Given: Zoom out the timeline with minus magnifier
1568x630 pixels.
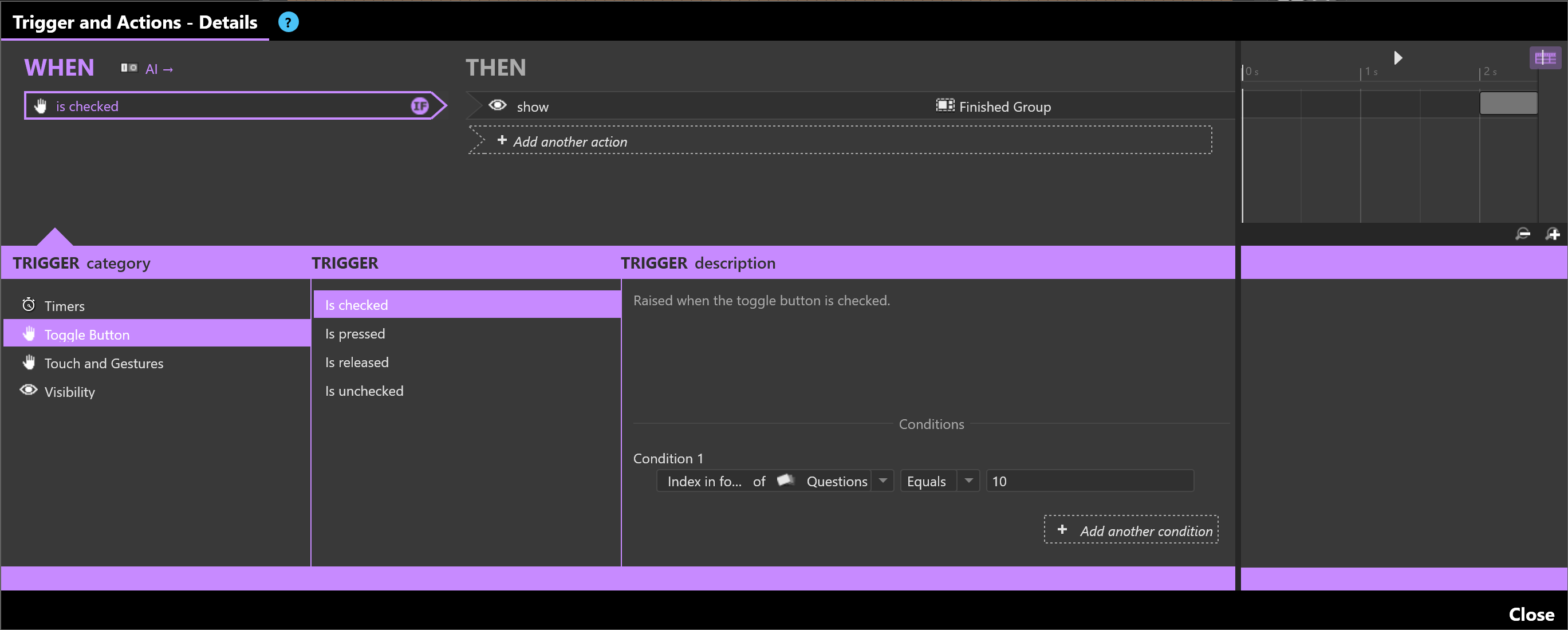Looking at the screenshot, I should [1522, 234].
